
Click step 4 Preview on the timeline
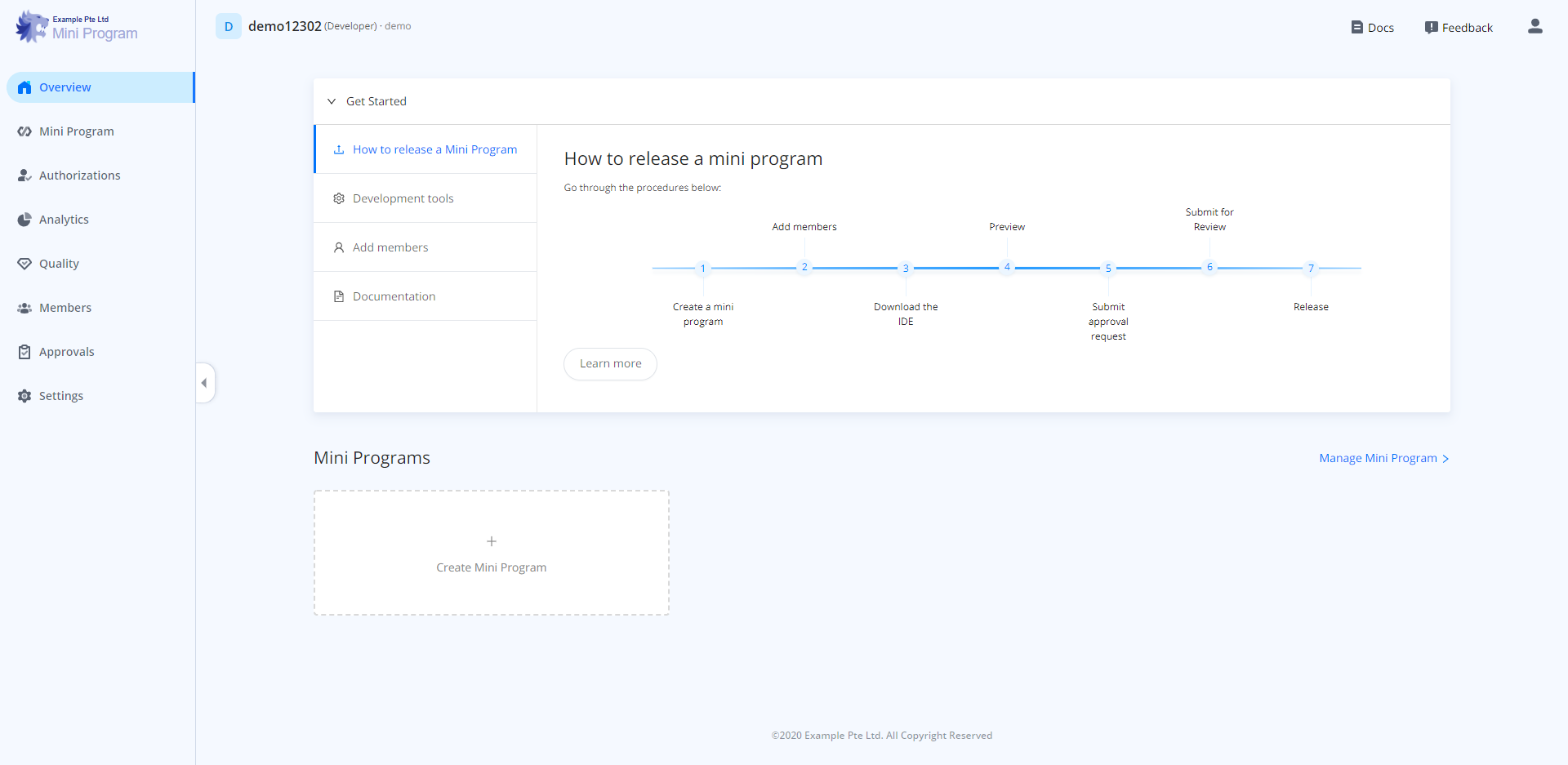click(1007, 267)
